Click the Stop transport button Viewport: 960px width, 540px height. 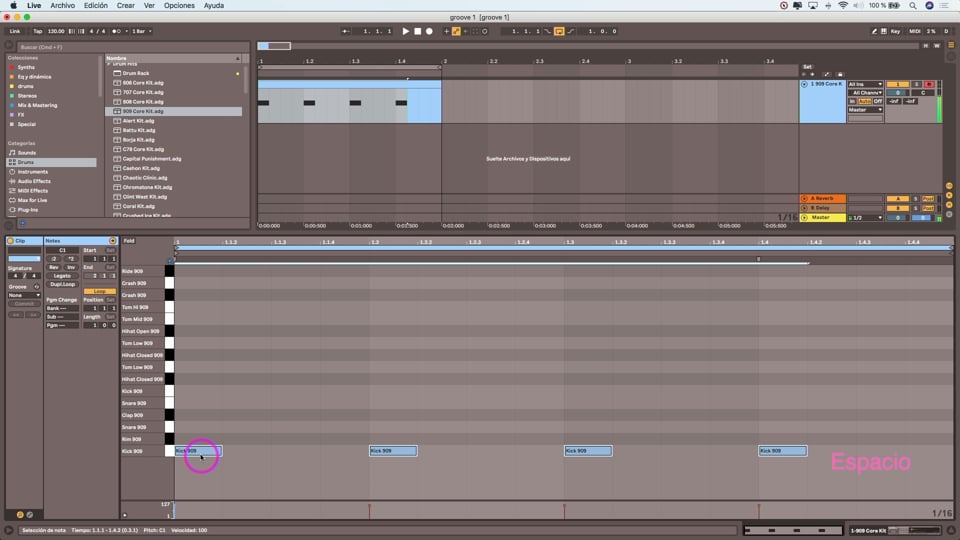pos(418,31)
